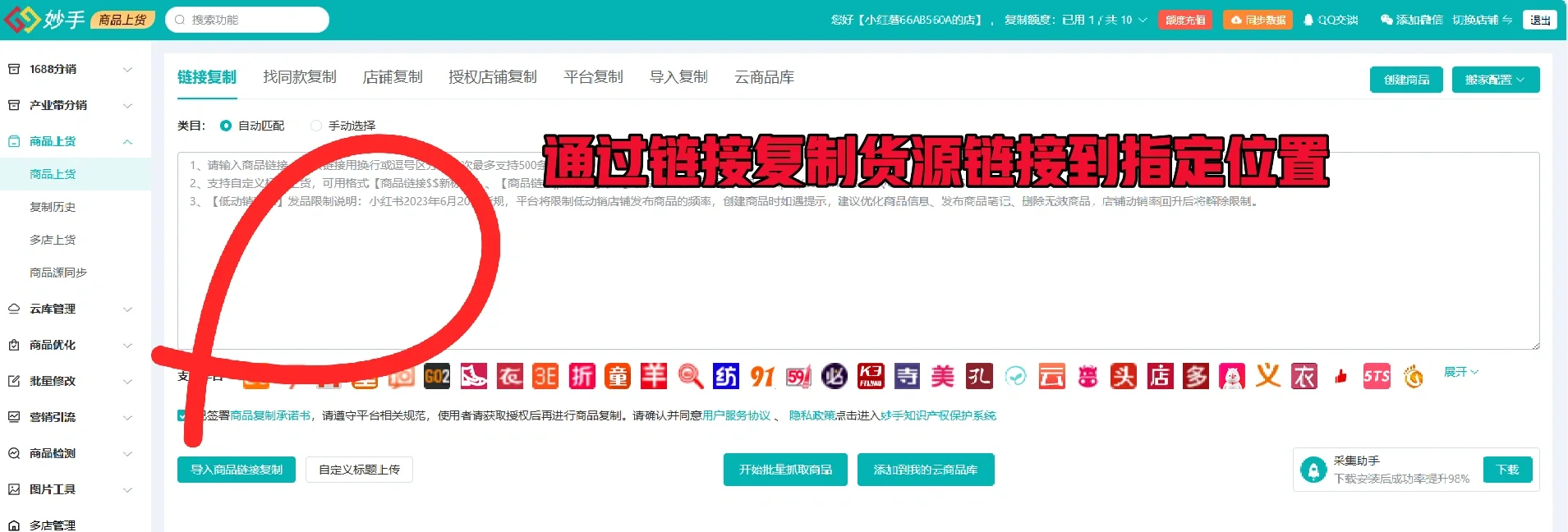The height and width of the screenshot is (532, 1568).
Task: Focus the 搜索功能 search field
Action: point(247,20)
